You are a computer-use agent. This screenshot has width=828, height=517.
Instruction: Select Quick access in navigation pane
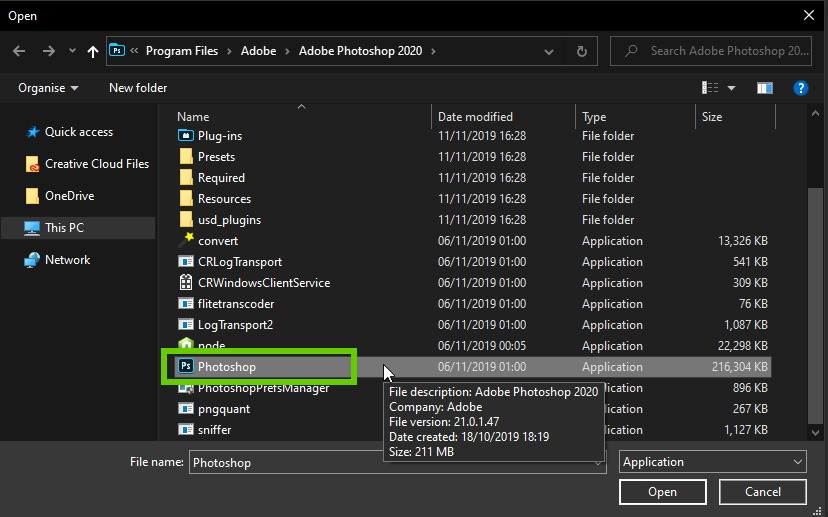(x=79, y=132)
